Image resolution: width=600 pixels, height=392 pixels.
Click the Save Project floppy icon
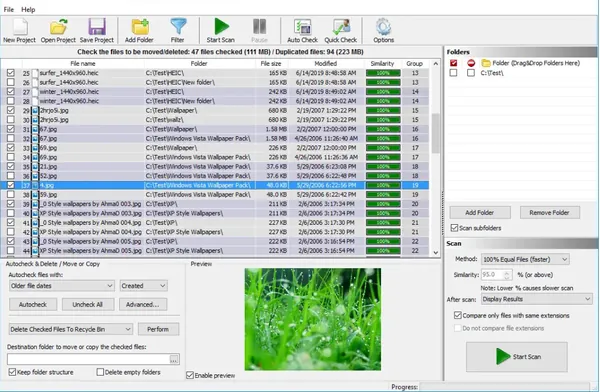97,30
